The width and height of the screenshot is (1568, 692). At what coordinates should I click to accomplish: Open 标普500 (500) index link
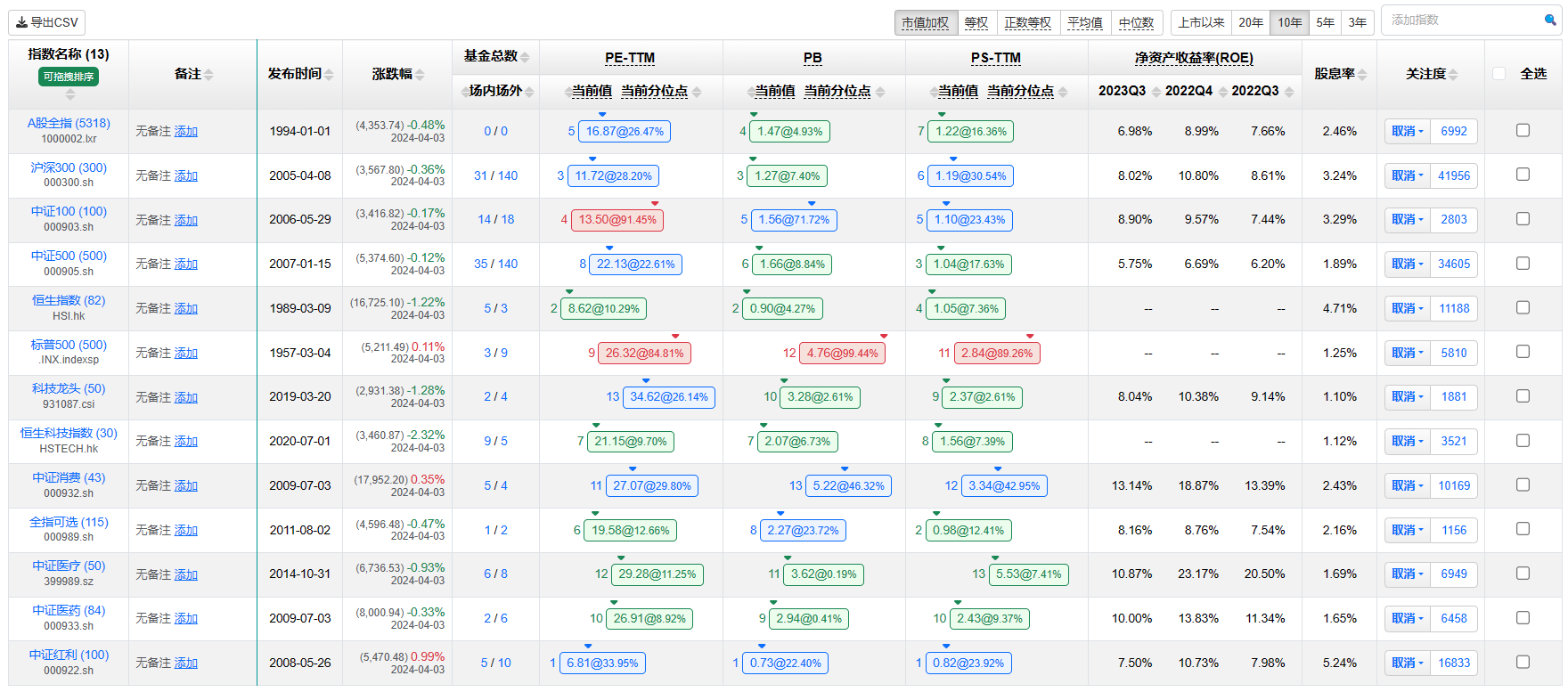click(x=69, y=345)
